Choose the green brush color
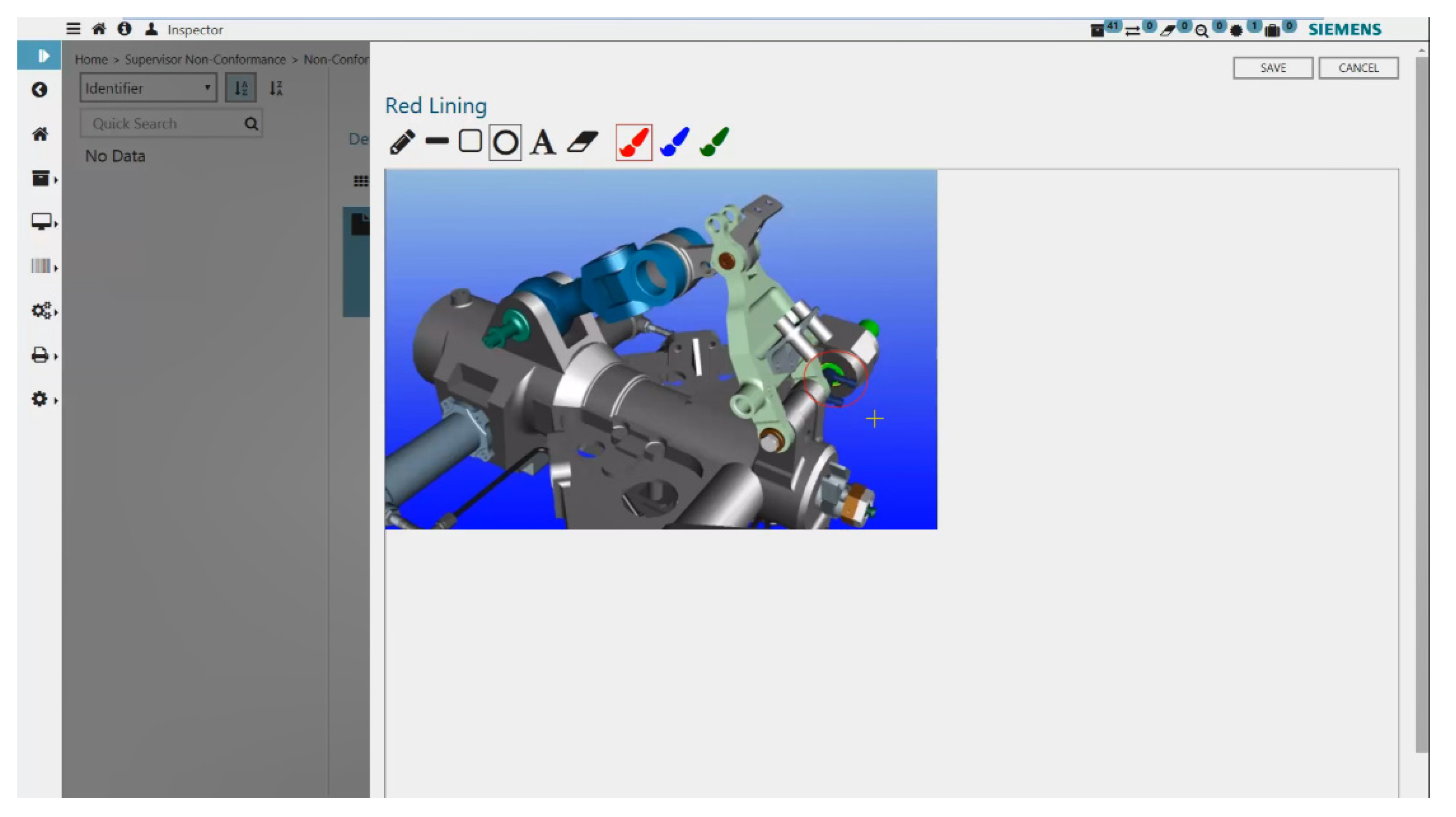The image size is (1456, 817). [714, 142]
